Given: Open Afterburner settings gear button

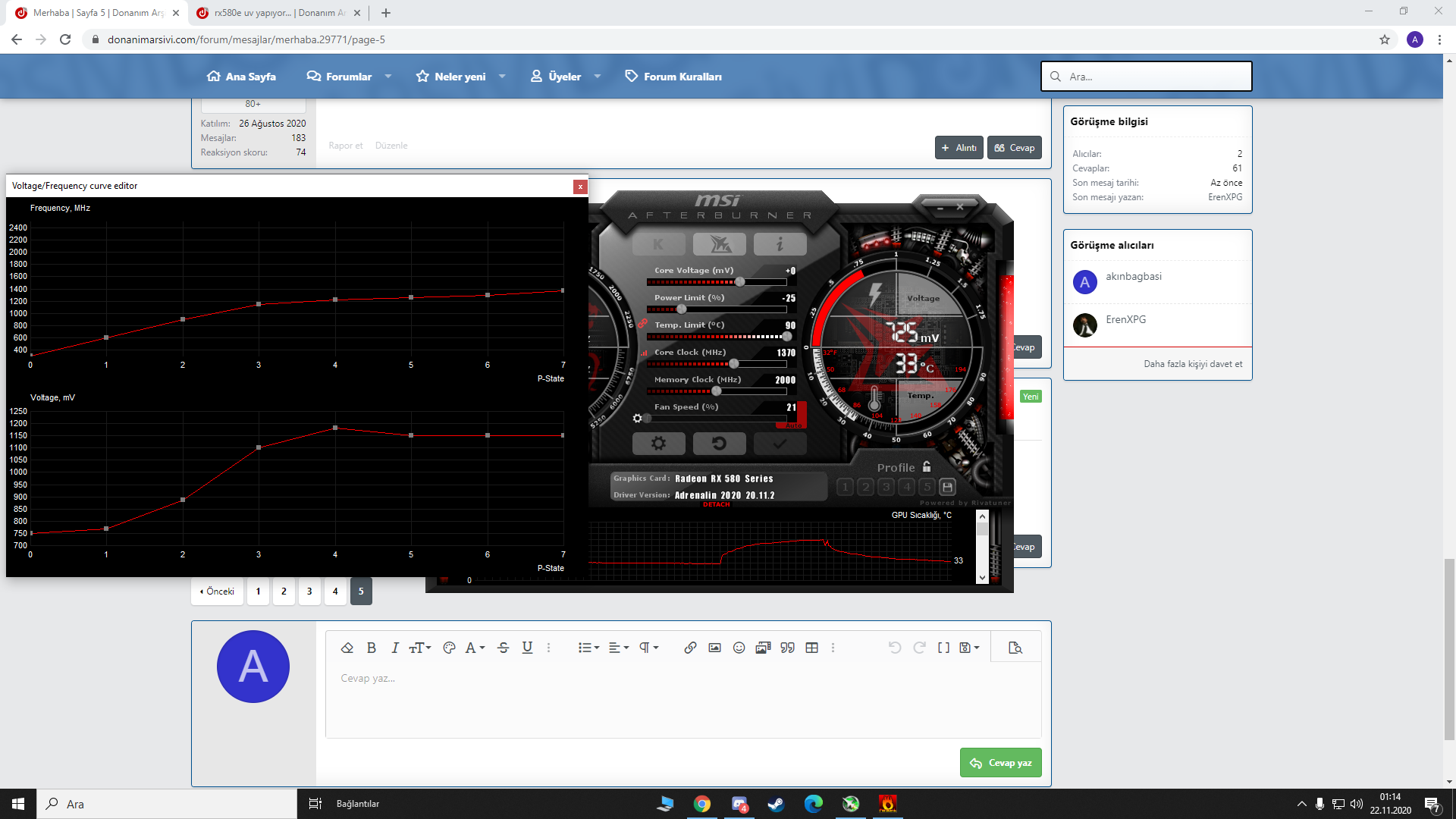Looking at the screenshot, I should pos(658,444).
